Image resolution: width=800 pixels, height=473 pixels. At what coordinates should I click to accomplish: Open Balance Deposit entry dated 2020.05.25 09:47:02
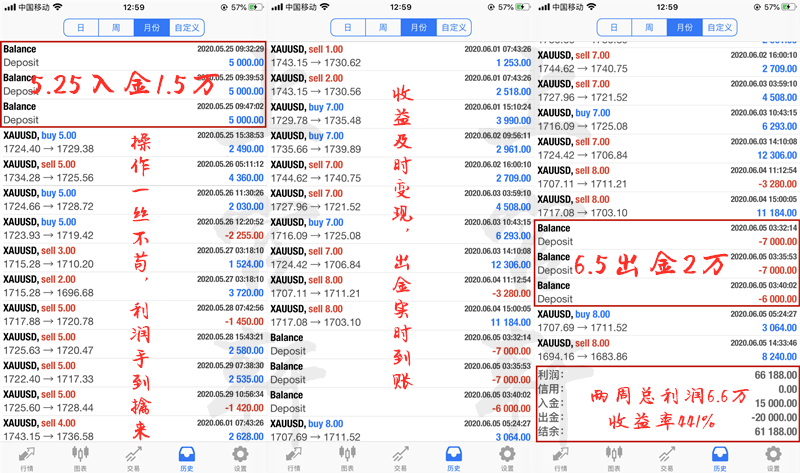(x=133, y=113)
